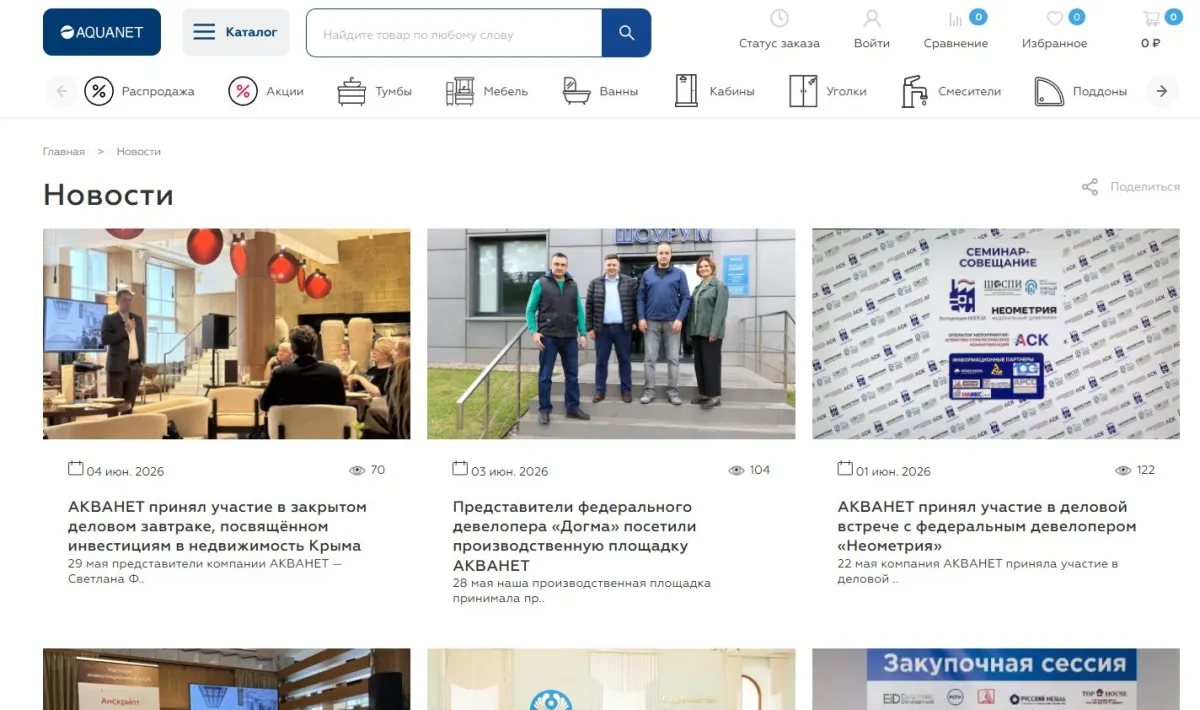Click the date 03 июн. 2026
Viewport: 1200px width, 710px height.
coord(510,471)
